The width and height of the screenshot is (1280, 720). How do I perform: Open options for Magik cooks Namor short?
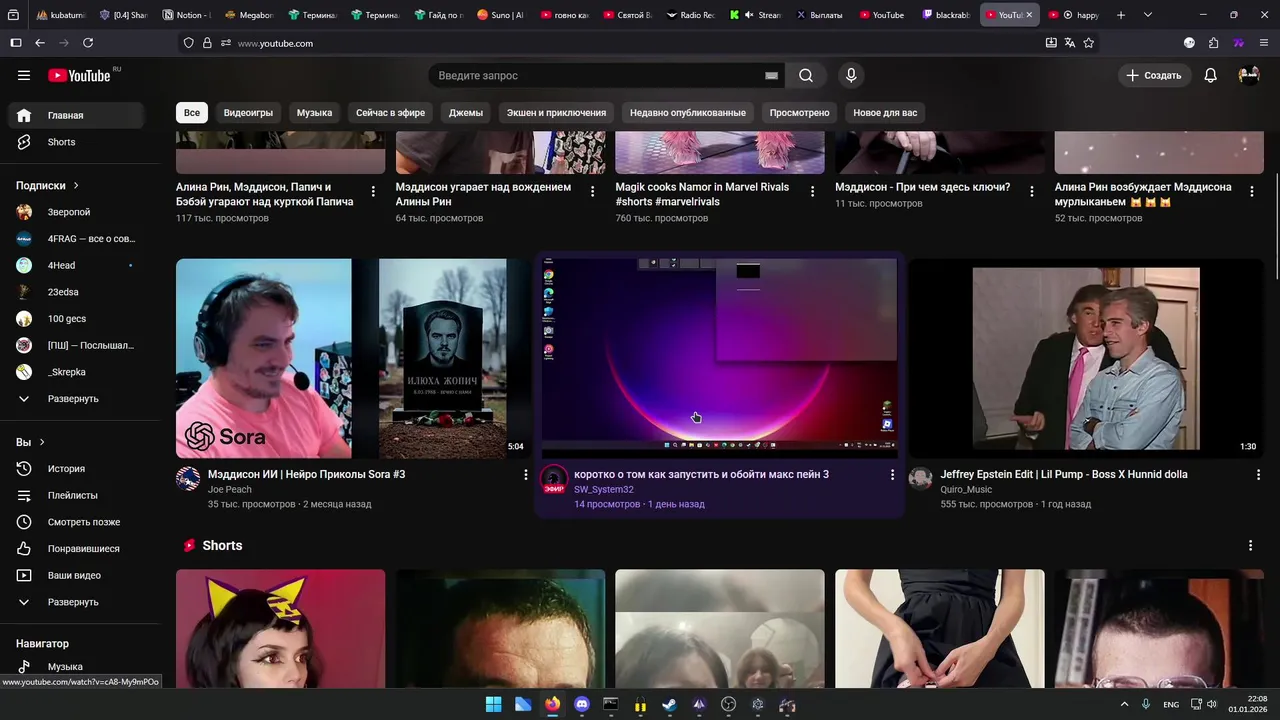pyautogui.click(x=812, y=191)
